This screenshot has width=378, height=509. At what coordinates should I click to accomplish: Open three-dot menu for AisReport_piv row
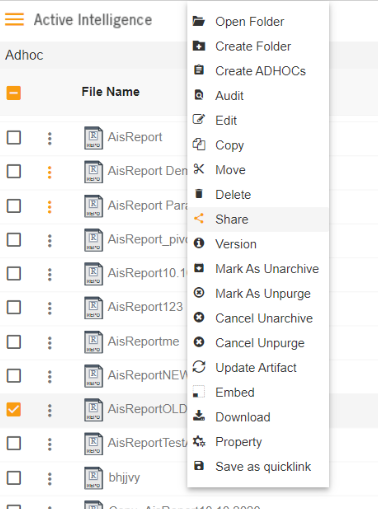point(50,241)
